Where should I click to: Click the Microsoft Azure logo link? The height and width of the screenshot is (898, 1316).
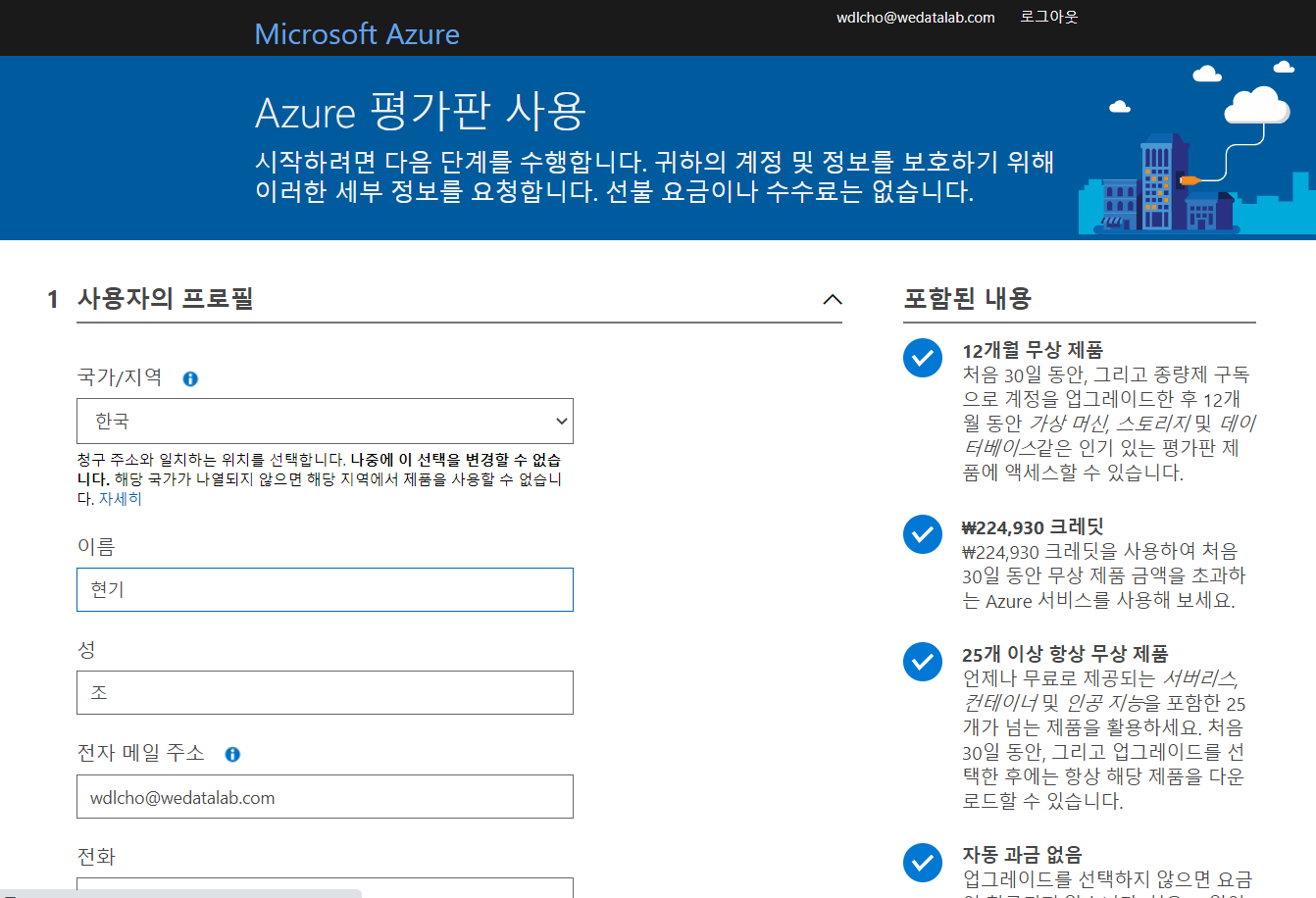pos(357,34)
